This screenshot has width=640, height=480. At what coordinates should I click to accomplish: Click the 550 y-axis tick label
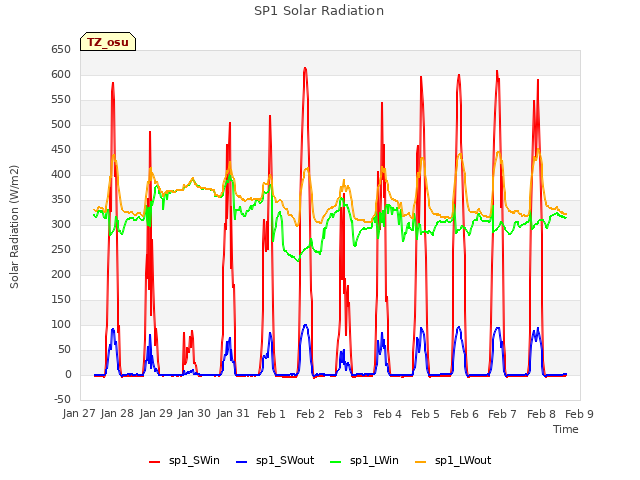coord(61,100)
